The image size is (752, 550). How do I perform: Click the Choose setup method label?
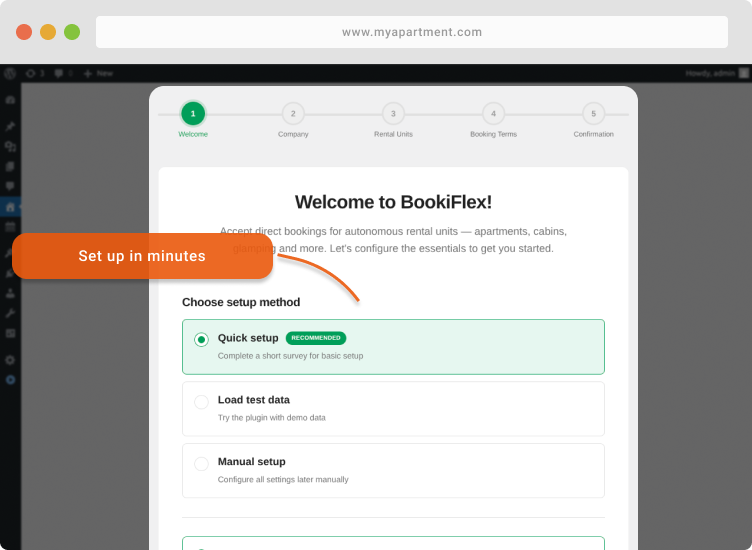click(x=241, y=302)
